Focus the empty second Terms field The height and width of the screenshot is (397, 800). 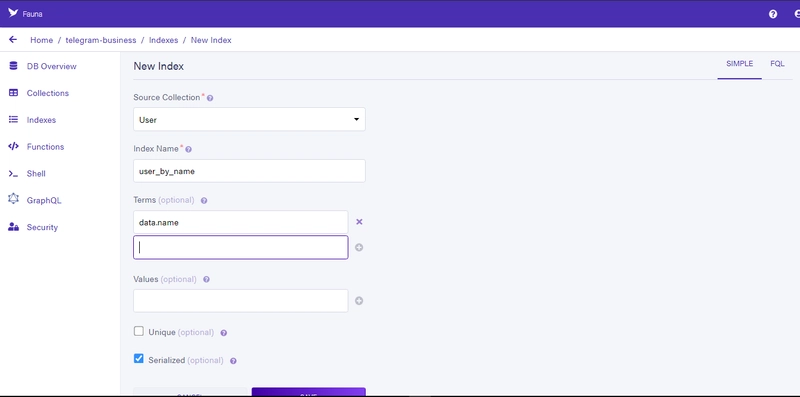pos(241,247)
